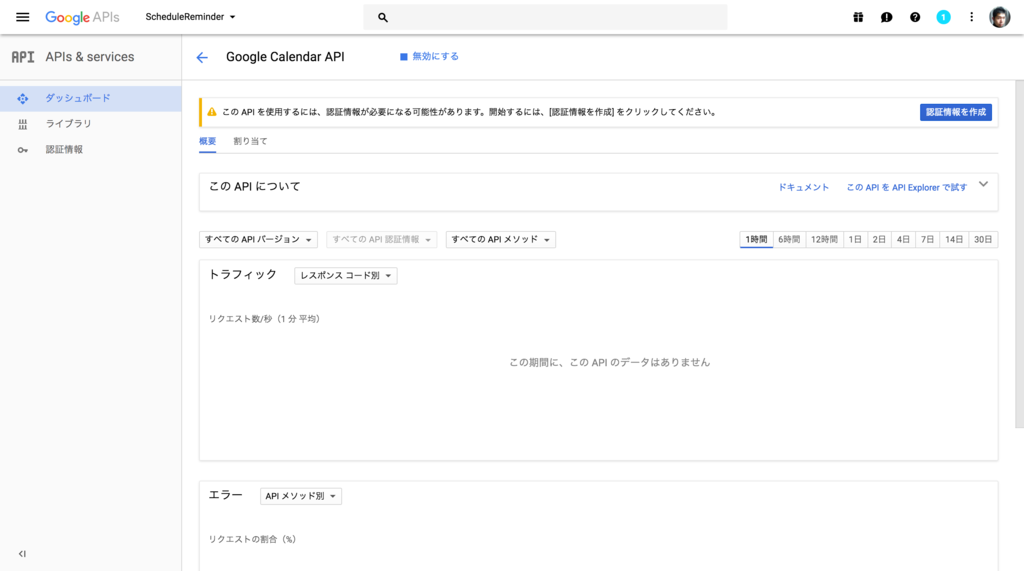Select the 1日 time range

click(855, 240)
